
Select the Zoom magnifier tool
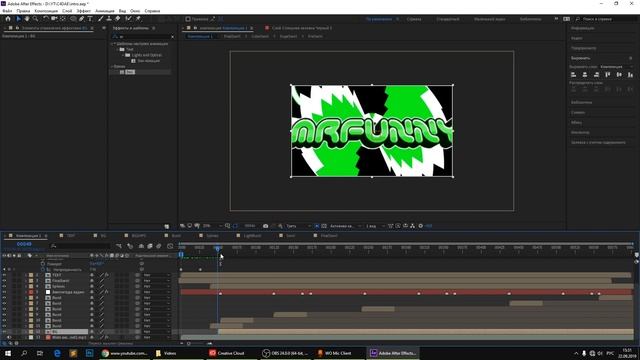coord(36,19)
